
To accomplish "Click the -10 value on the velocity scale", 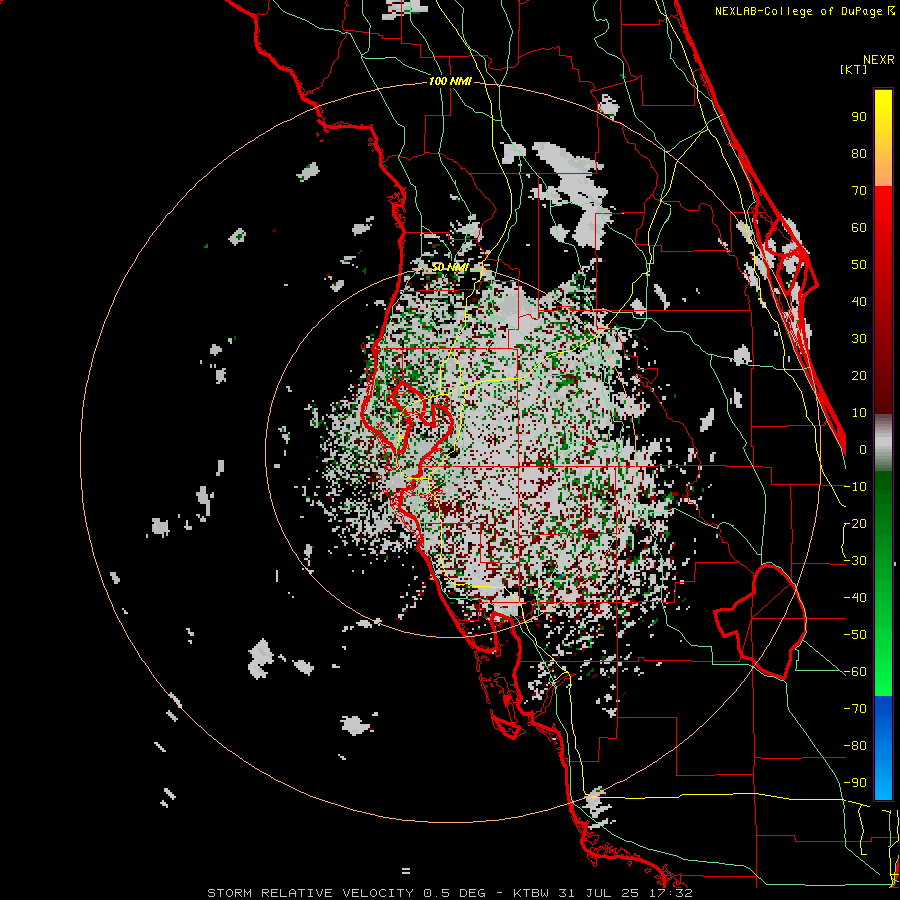I will tap(855, 487).
